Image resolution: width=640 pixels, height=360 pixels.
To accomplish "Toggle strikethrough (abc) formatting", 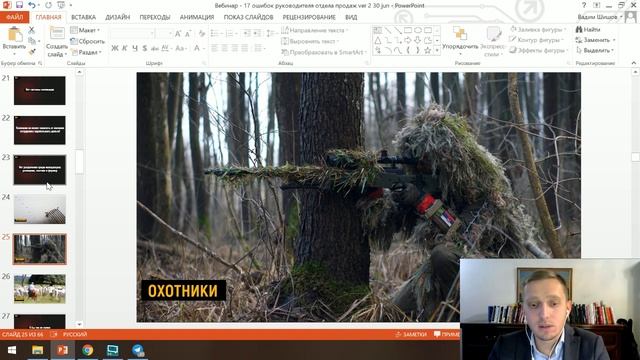I will click(155, 48).
